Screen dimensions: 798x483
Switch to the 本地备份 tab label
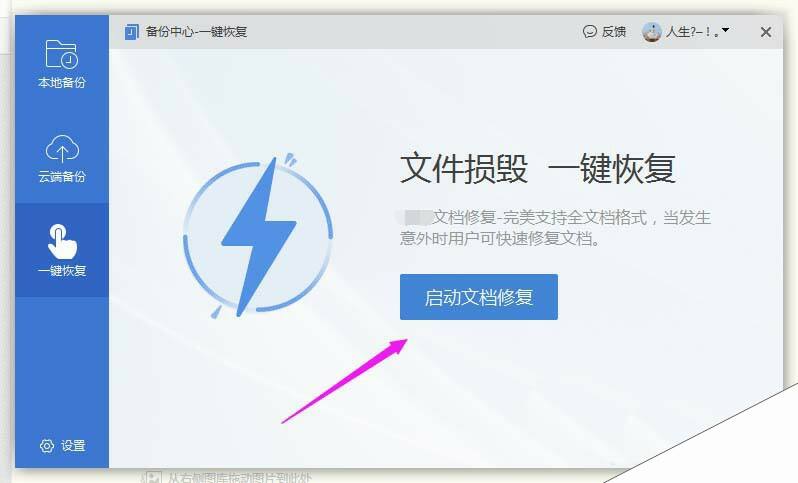[62, 82]
